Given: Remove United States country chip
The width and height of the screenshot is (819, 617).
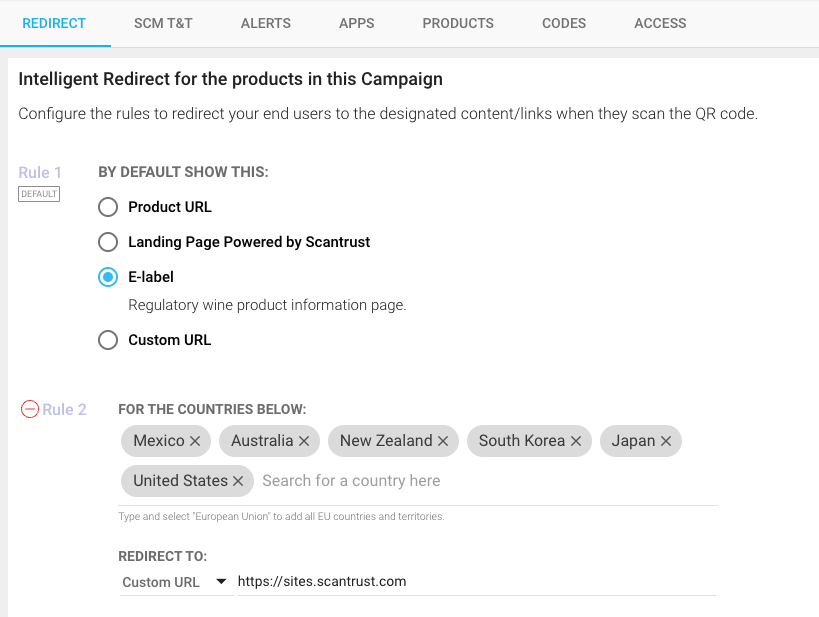Looking at the screenshot, I should 238,481.
